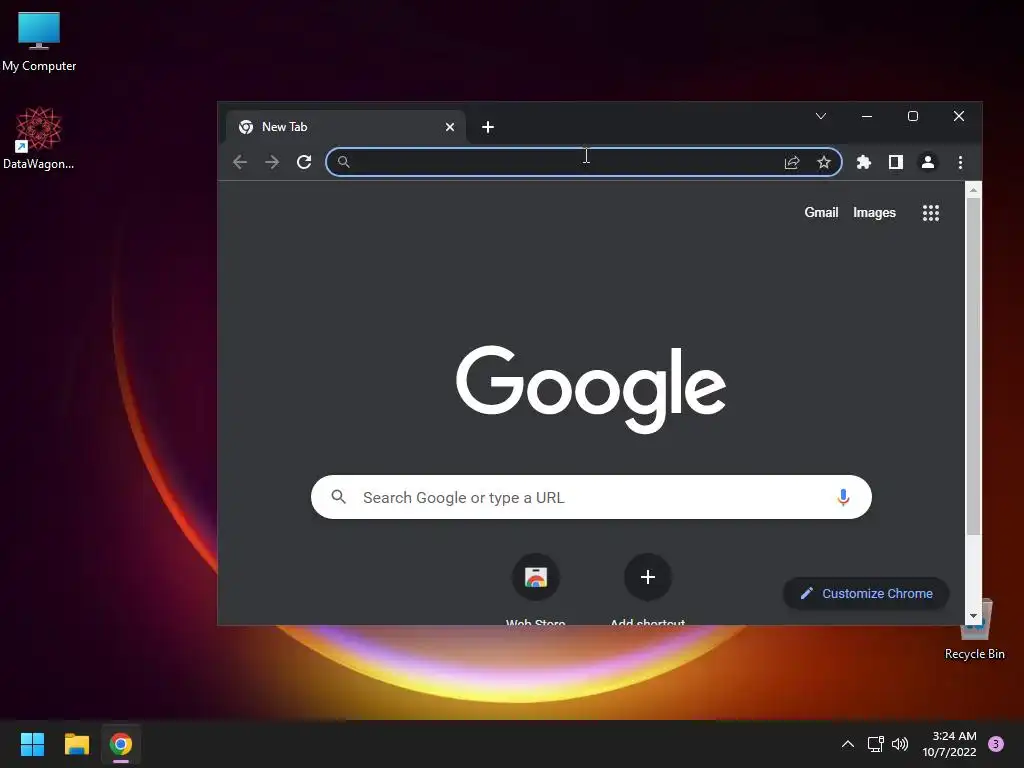
Task: Click the magnifier in Google search box
Action: [338, 497]
